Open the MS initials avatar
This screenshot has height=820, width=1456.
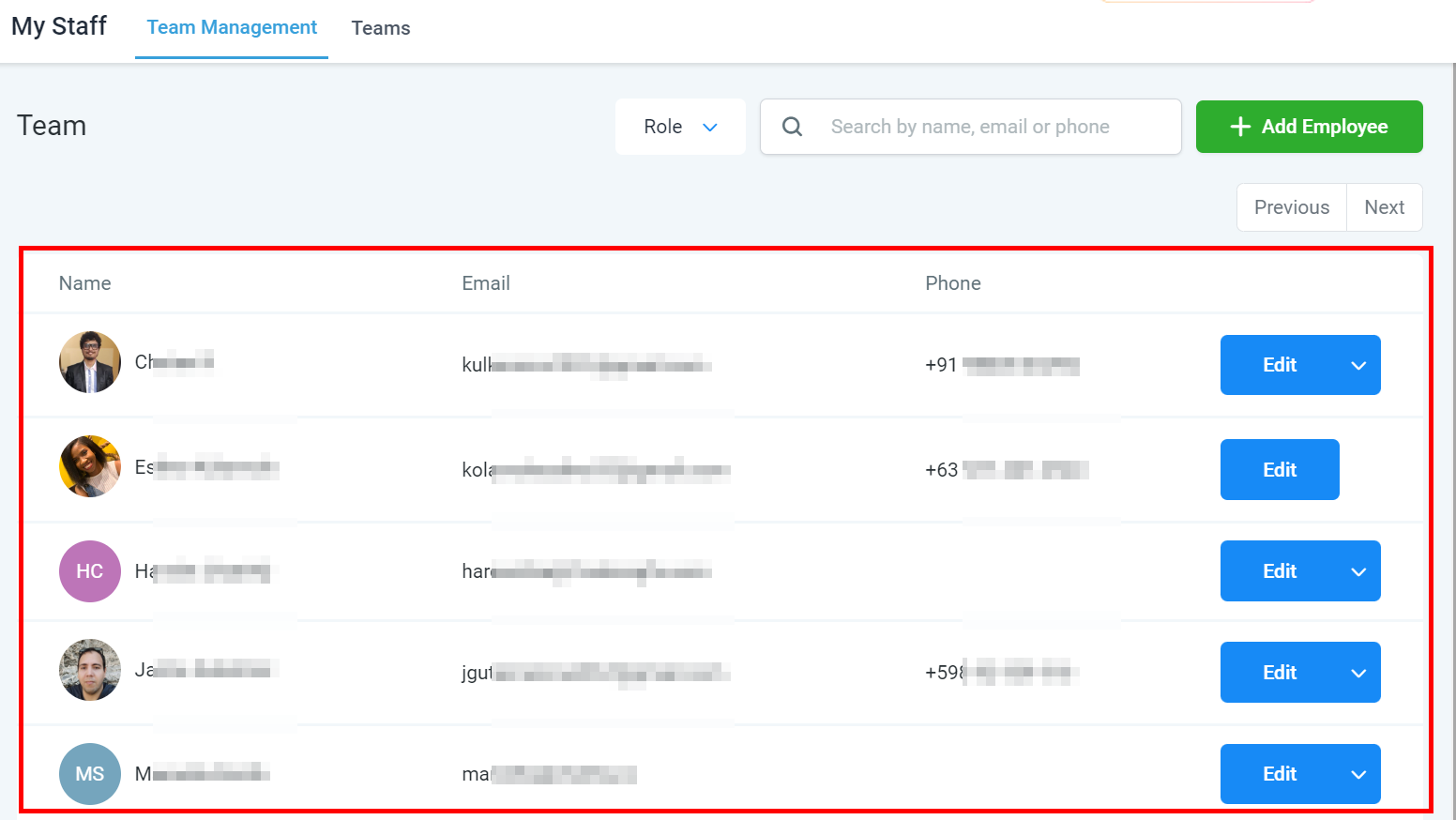point(90,774)
